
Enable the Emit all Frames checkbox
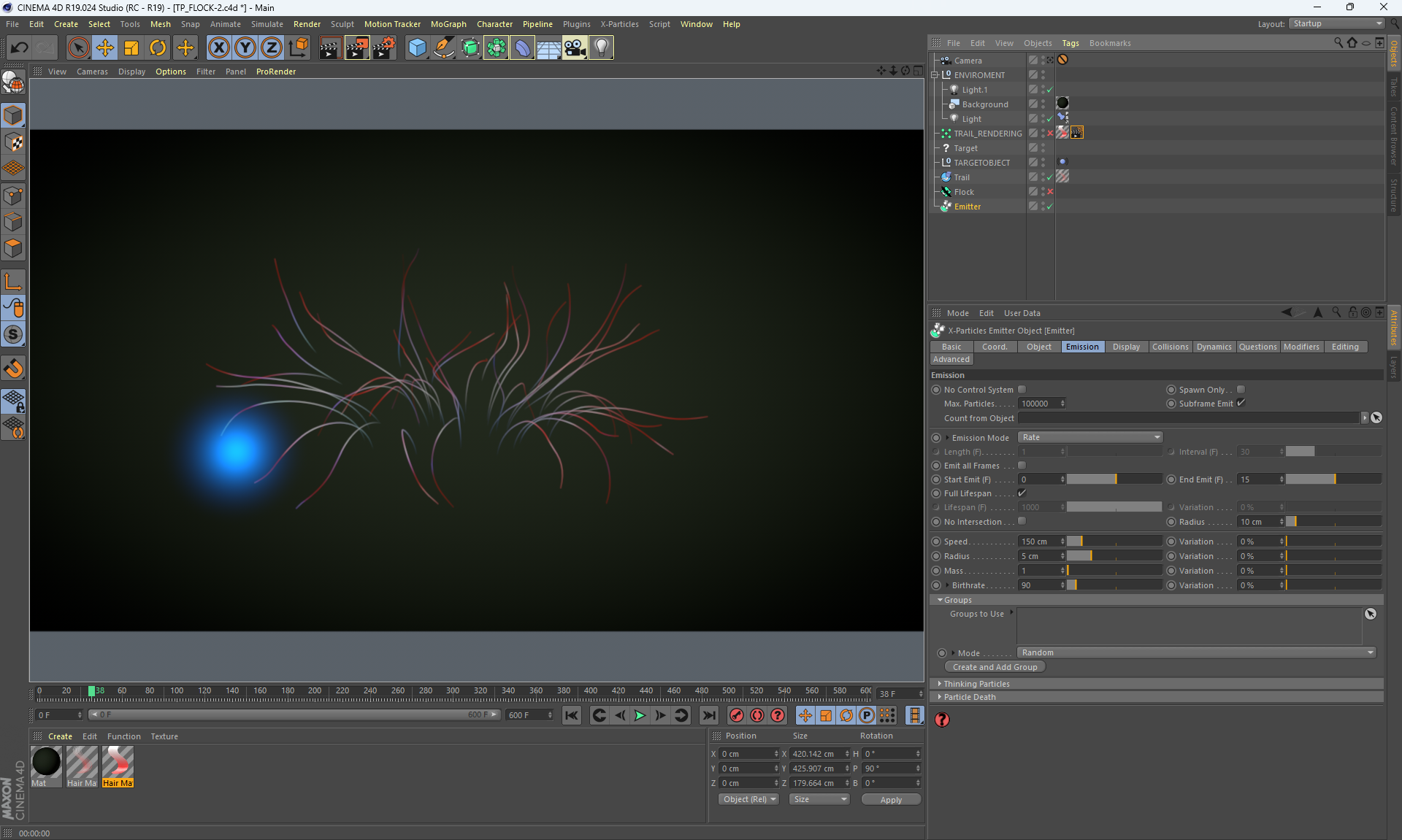(x=1022, y=466)
